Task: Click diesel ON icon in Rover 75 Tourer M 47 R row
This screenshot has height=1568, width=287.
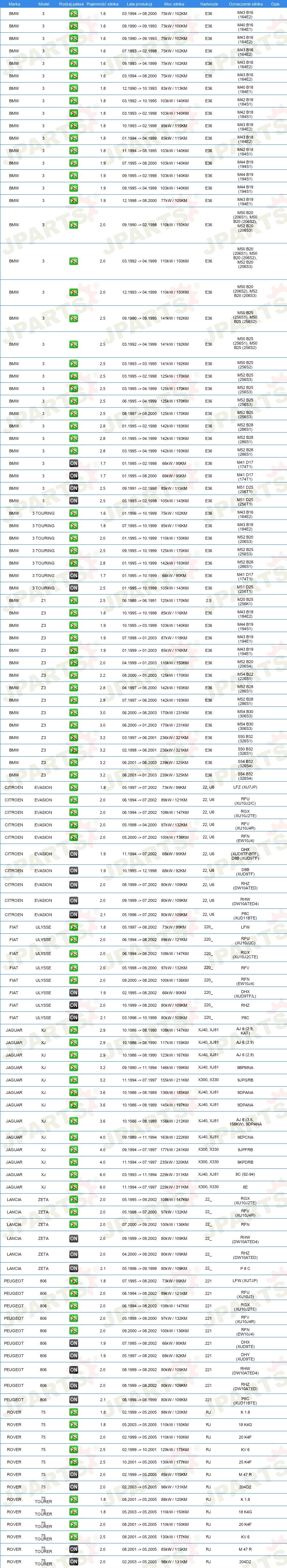Action: 73,1549
